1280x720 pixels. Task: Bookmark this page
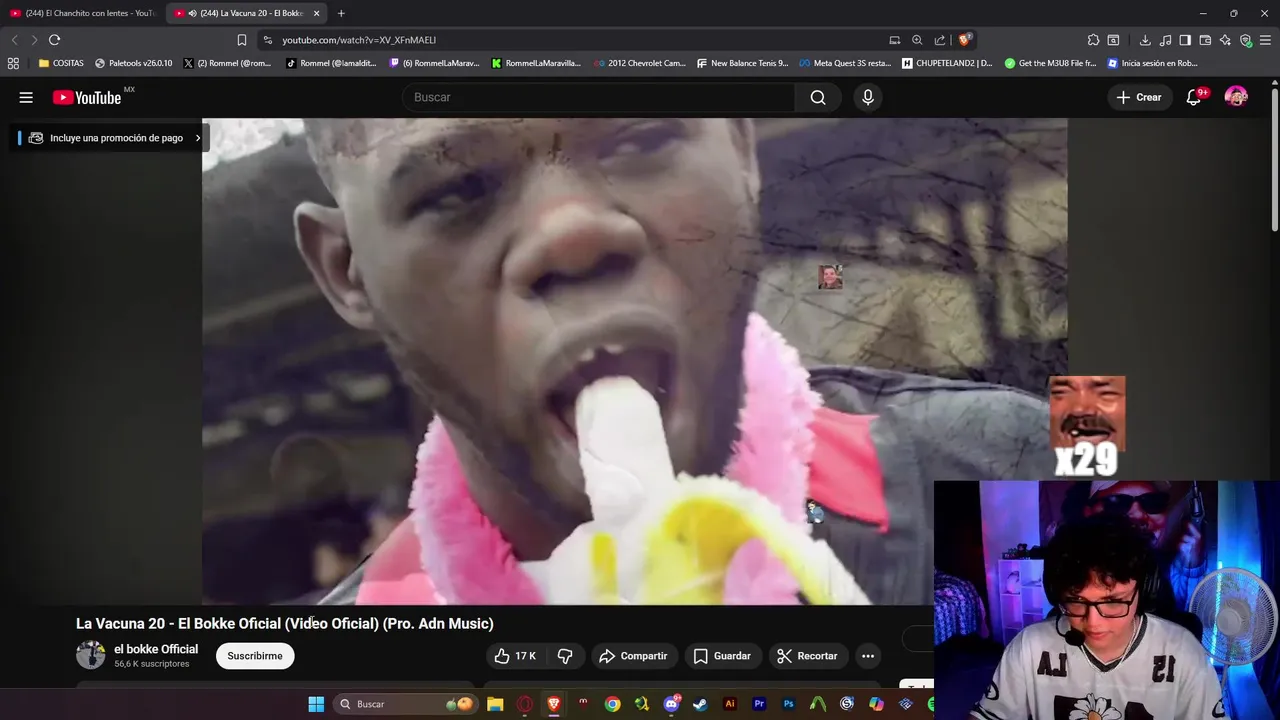tap(241, 40)
